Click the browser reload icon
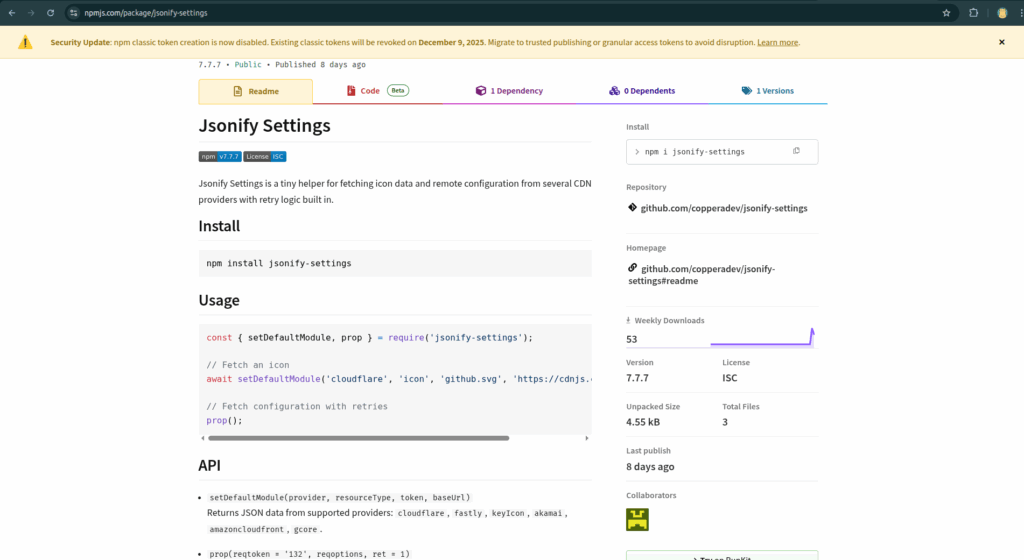The image size is (1024, 560). coord(51,13)
